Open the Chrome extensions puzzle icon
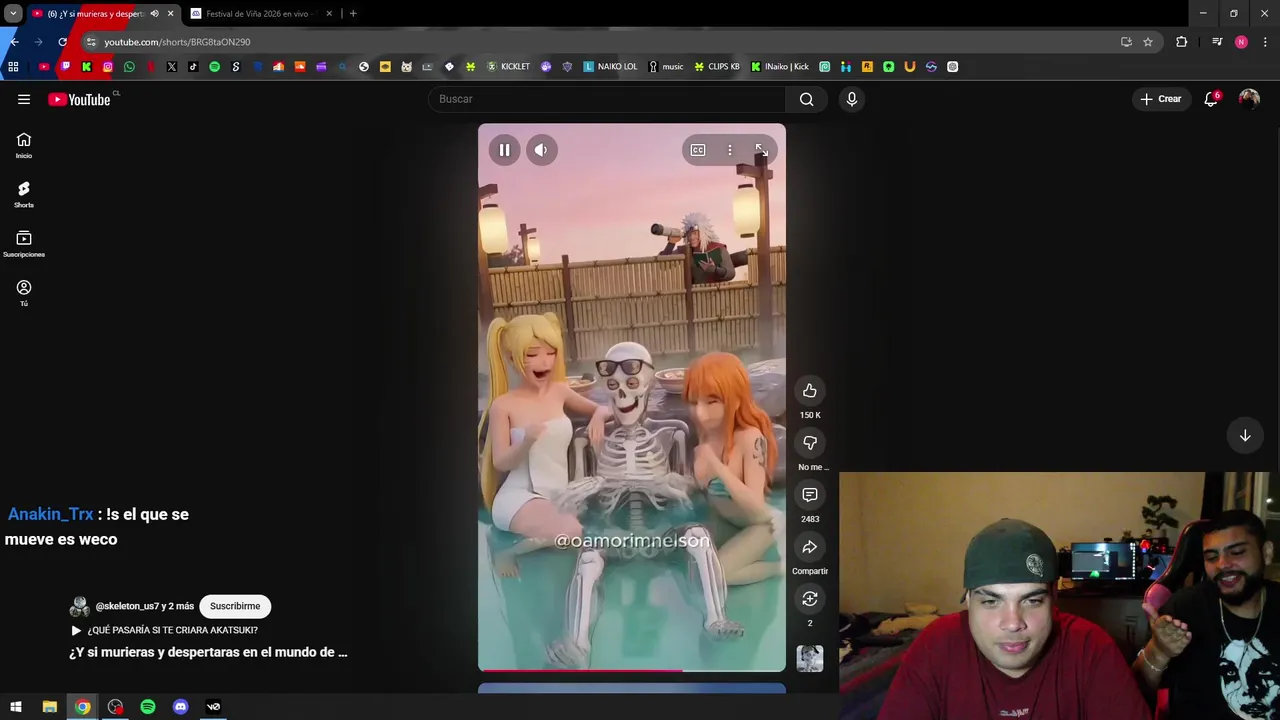Image resolution: width=1280 pixels, height=720 pixels. [1182, 42]
